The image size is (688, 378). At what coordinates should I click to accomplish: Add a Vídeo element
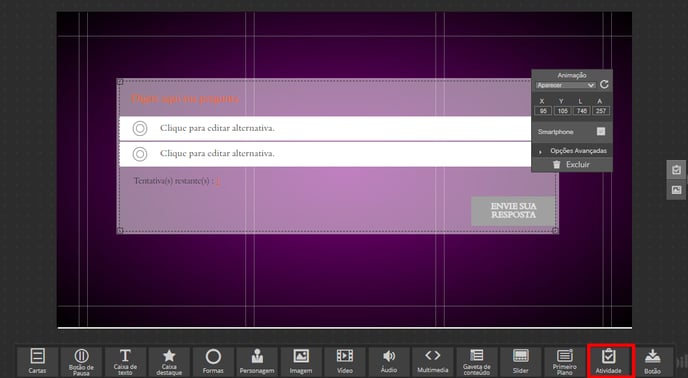pos(345,361)
